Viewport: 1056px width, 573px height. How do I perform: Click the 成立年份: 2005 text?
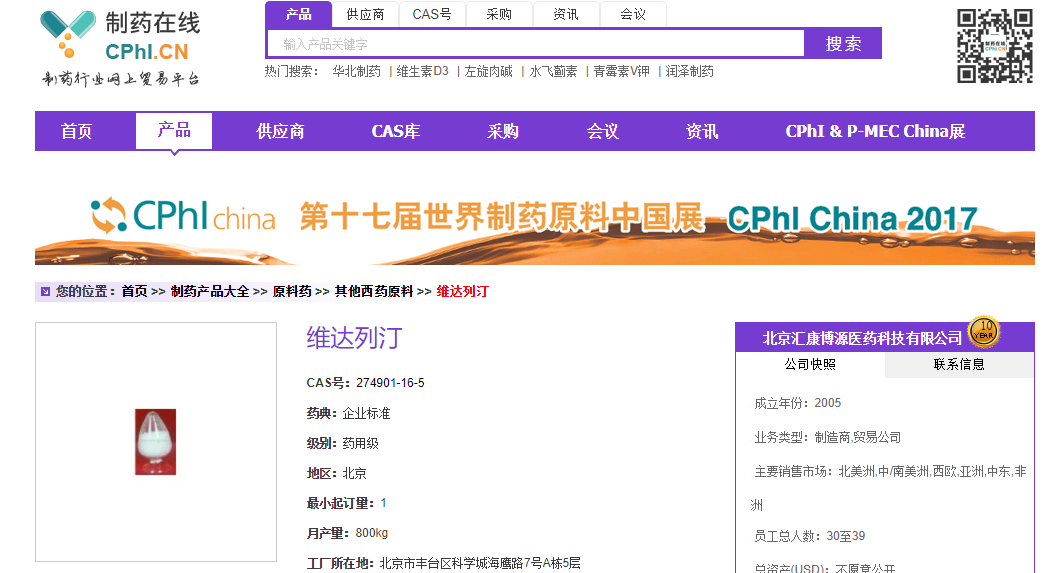click(797, 403)
